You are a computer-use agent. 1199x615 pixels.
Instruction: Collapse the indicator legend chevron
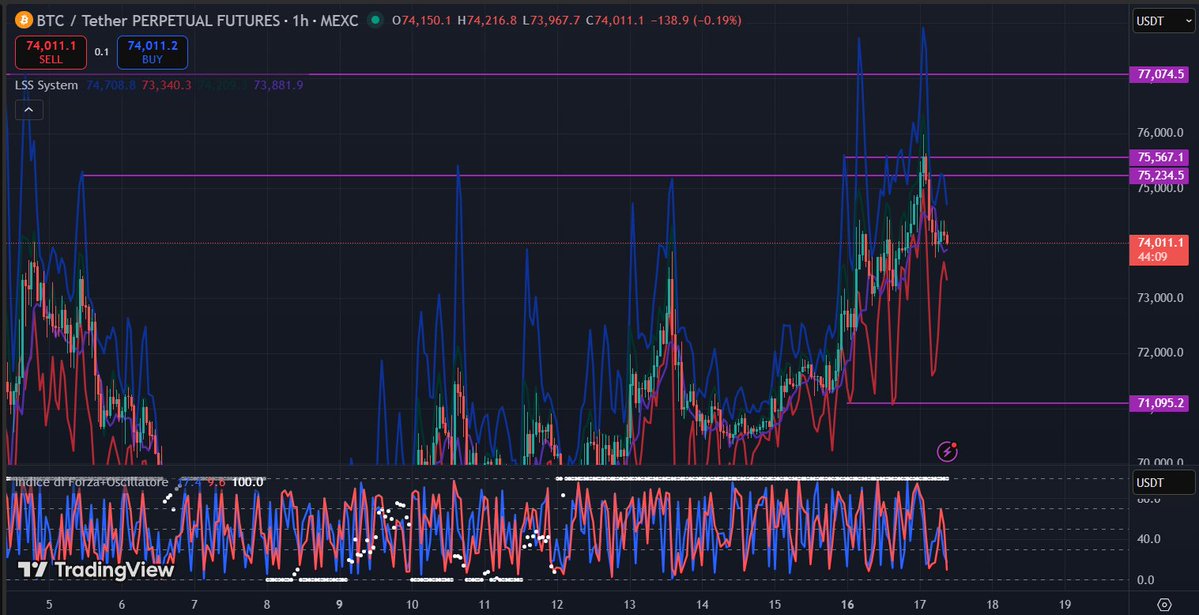28,110
